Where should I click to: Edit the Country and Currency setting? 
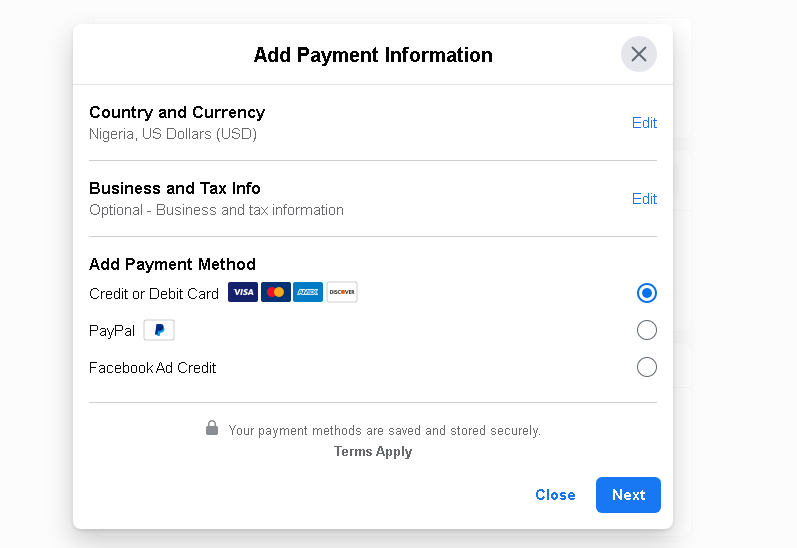(x=644, y=123)
